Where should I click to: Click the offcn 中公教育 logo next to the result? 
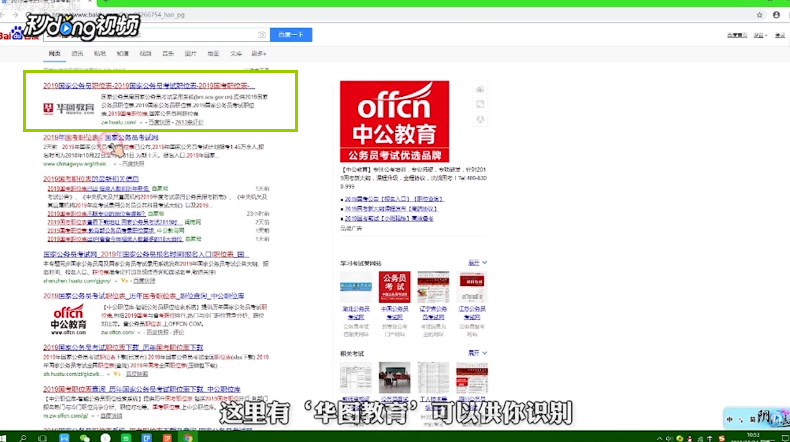point(69,320)
